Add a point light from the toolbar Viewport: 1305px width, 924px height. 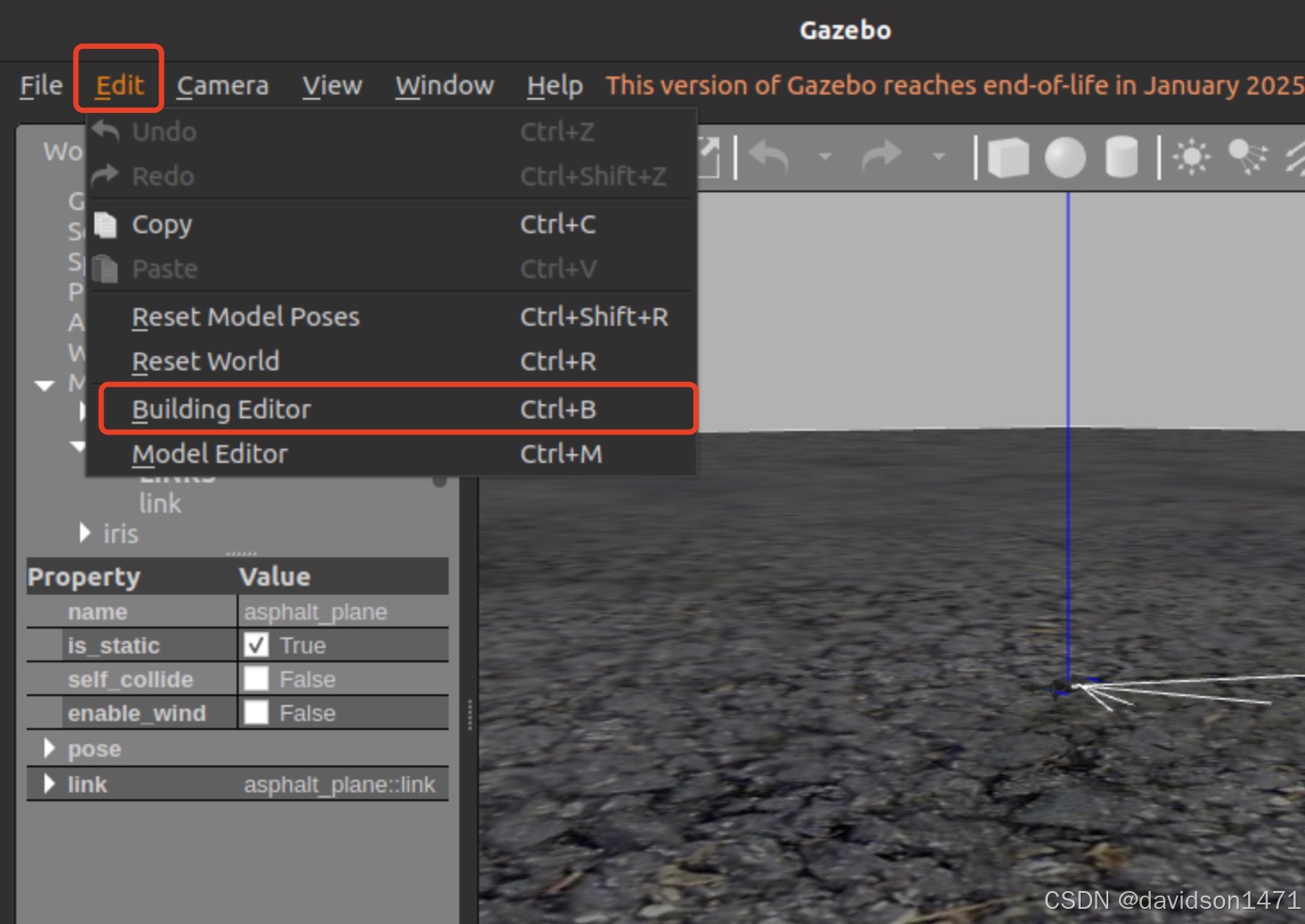[x=1192, y=158]
